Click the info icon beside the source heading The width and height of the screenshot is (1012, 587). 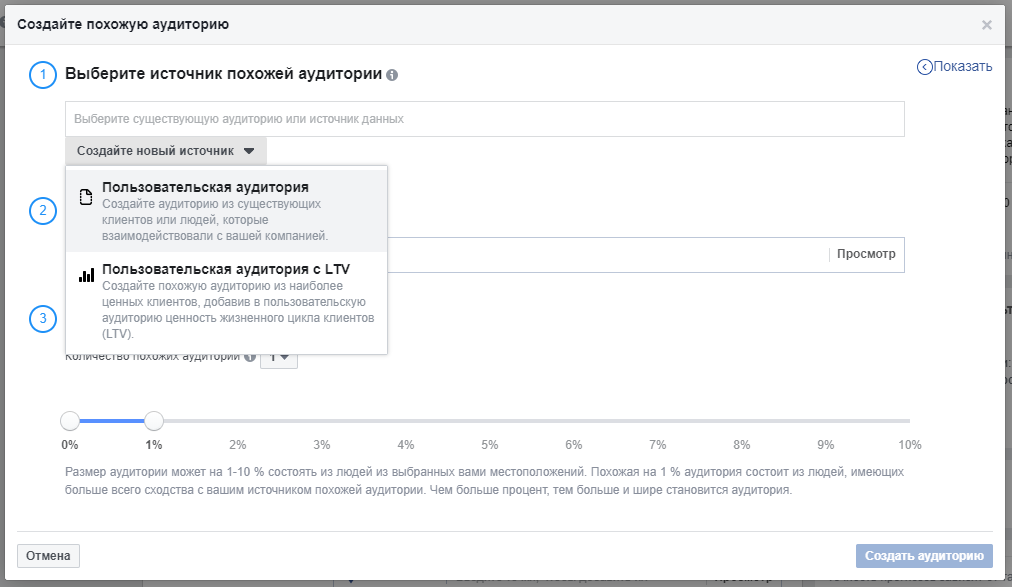[392, 75]
